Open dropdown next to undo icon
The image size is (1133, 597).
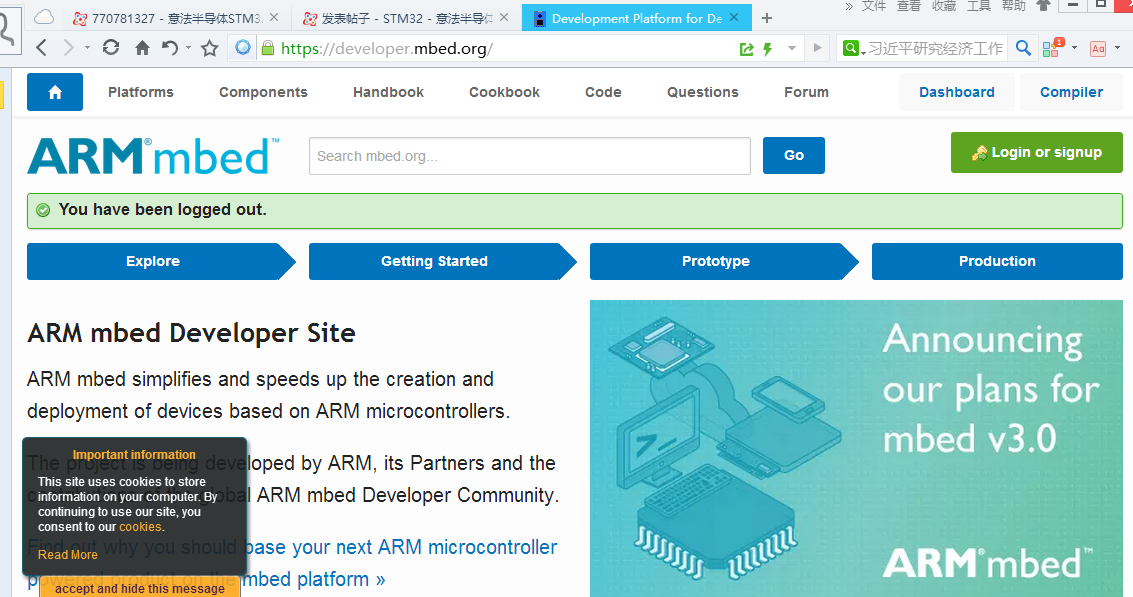click(x=188, y=48)
